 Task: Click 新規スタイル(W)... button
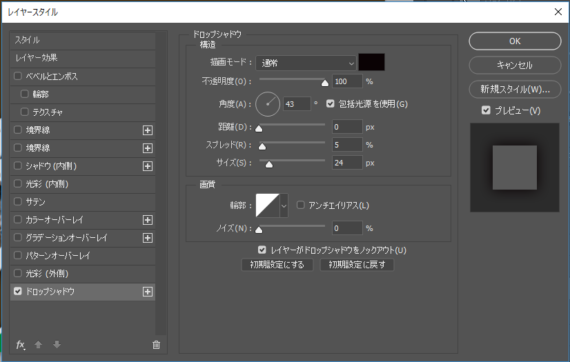tap(515, 89)
